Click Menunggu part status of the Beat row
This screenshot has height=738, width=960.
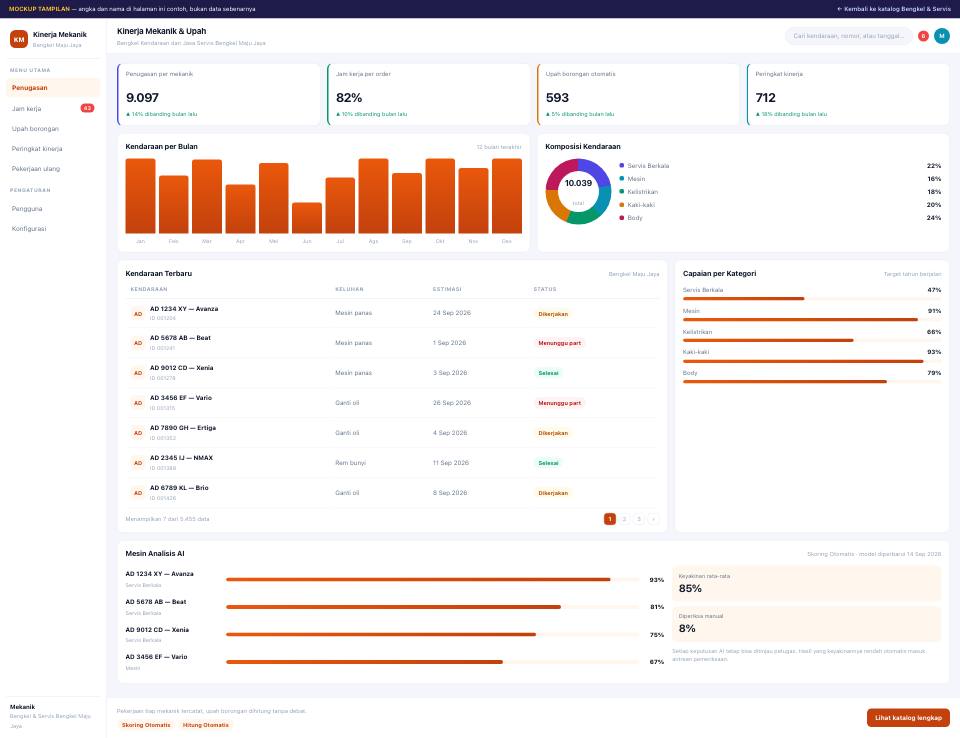click(x=560, y=343)
